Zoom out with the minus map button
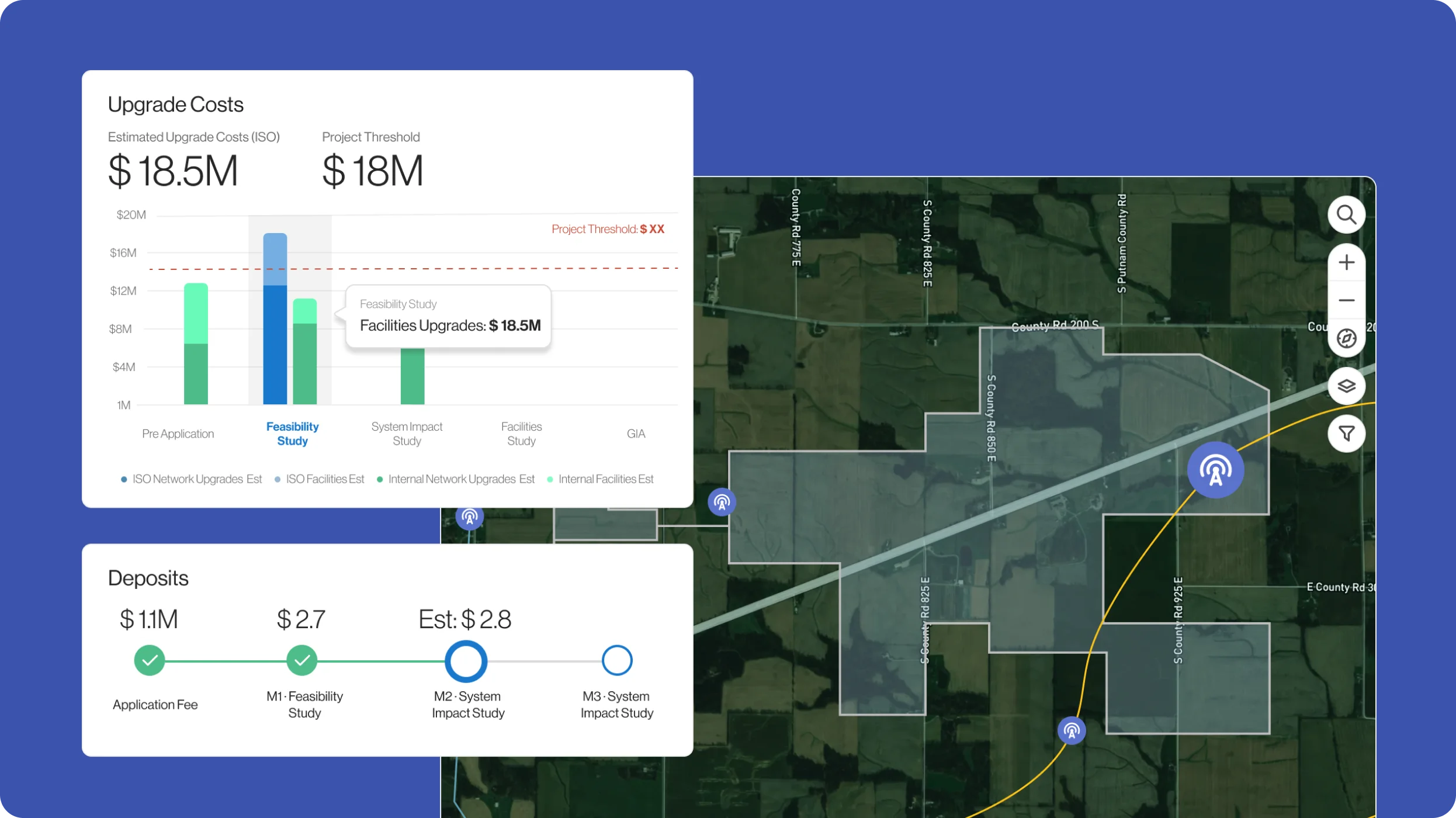The image size is (1456, 818). 1346,300
